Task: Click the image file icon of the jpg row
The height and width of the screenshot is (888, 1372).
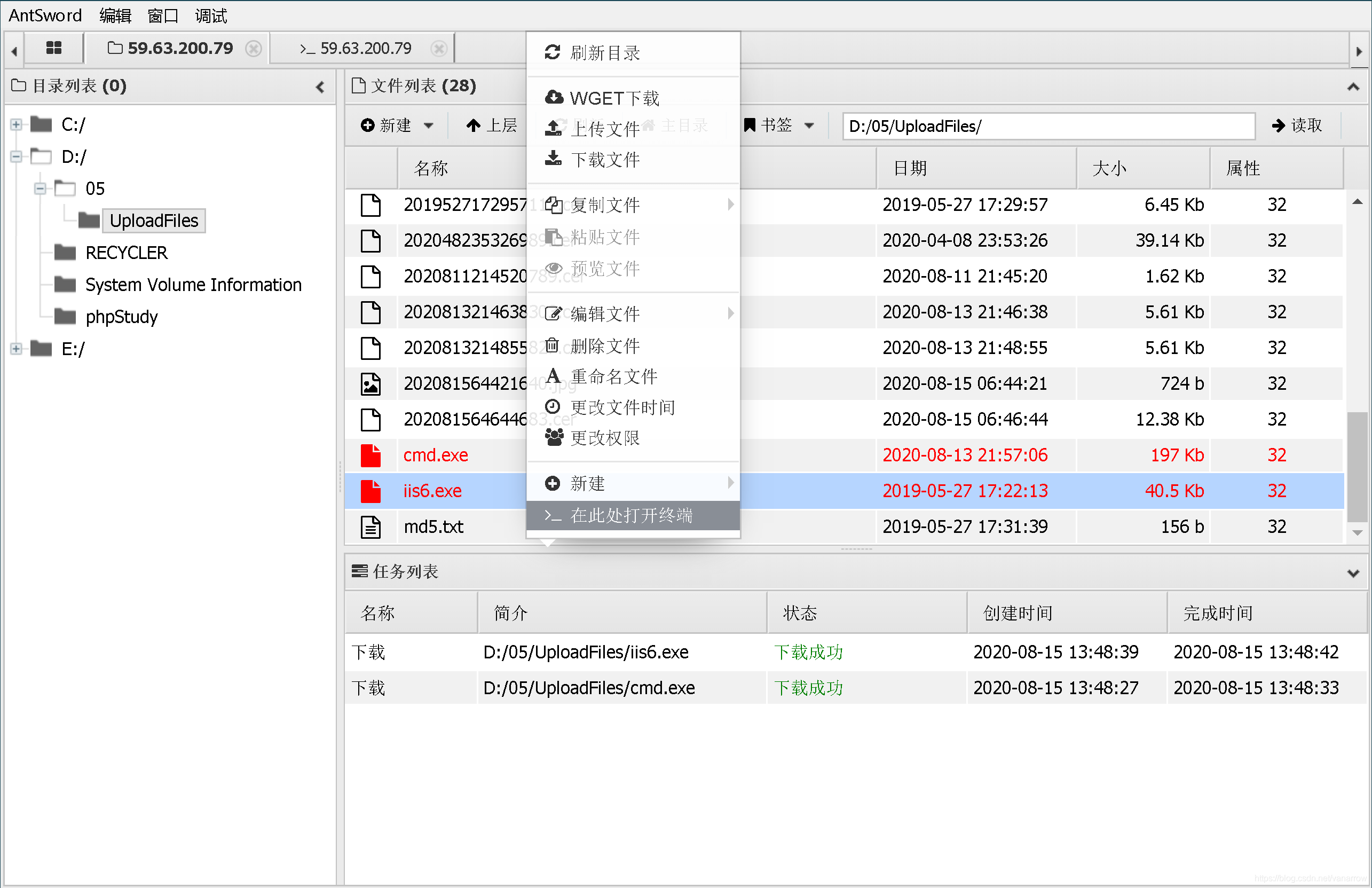Action: point(370,383)
